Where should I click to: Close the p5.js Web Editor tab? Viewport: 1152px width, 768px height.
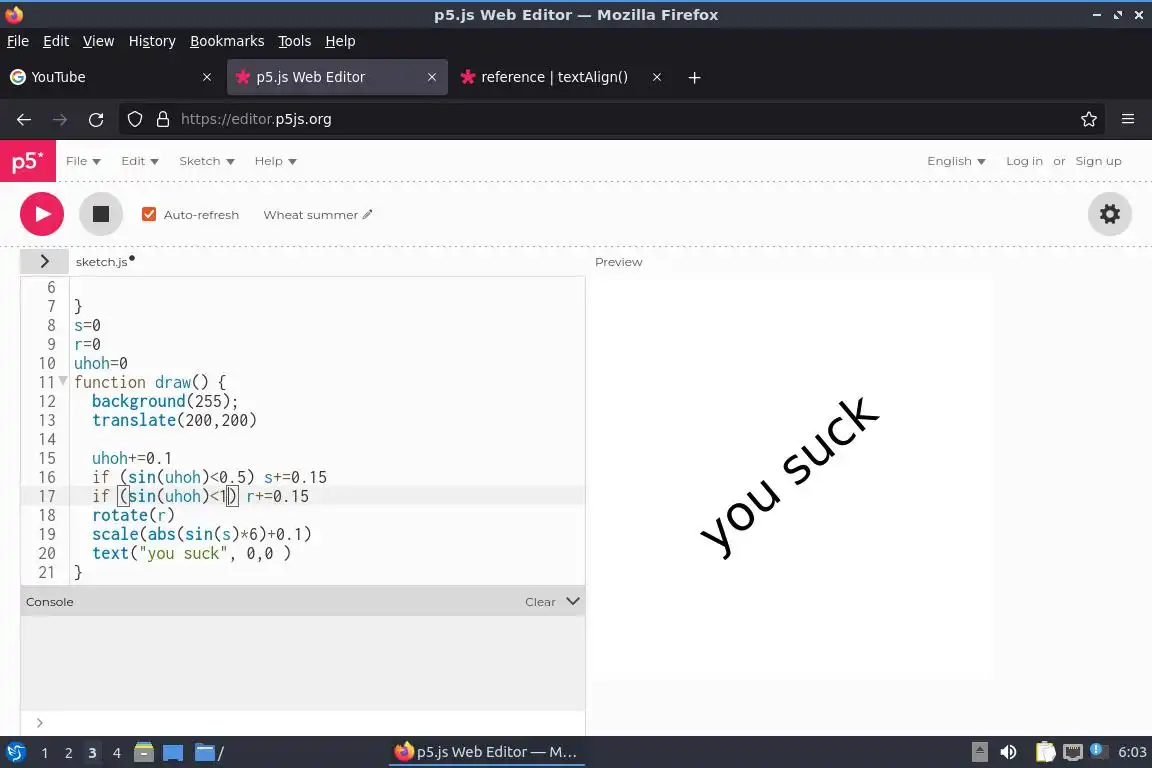pyautogui.click(x=432, y=77)
